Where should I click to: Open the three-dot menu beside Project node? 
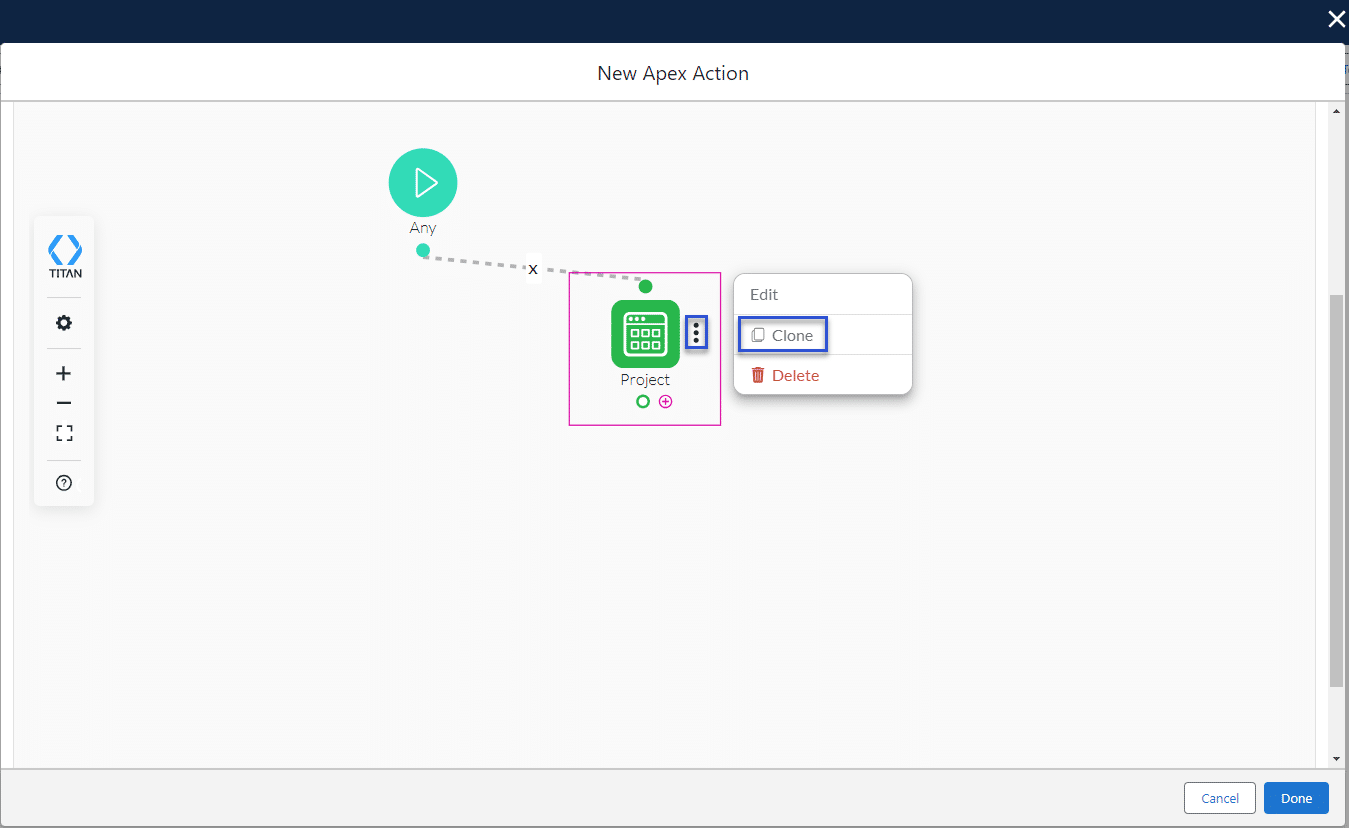pos(696,333)
